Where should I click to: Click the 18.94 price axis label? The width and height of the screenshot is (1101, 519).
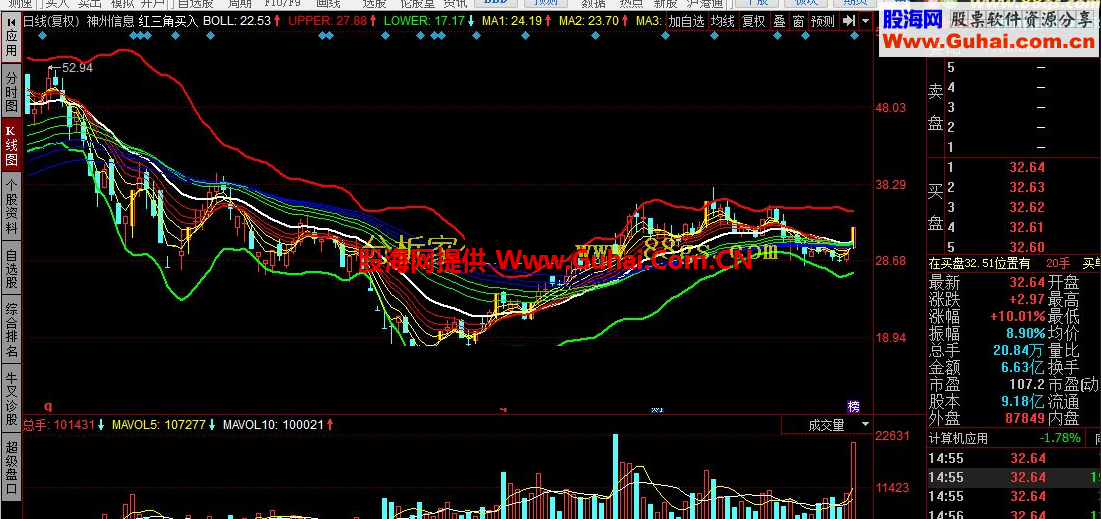click(x=891, y=337)
